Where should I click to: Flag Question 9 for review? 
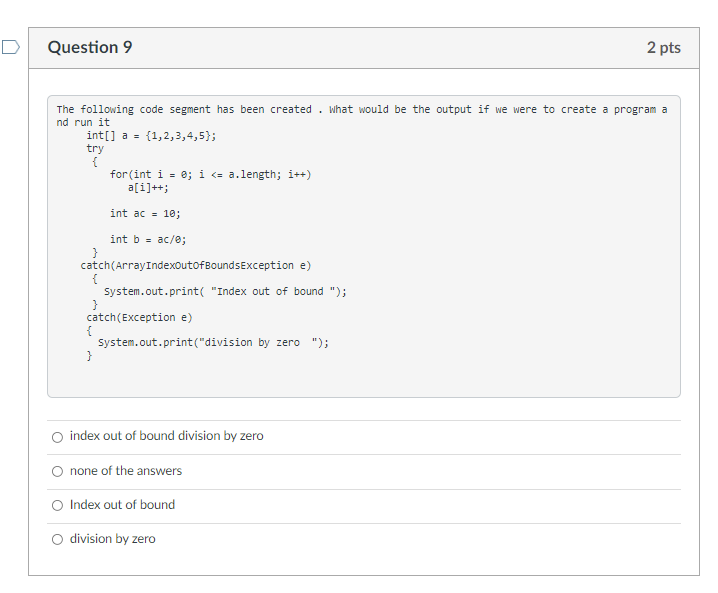pos(11,47)
